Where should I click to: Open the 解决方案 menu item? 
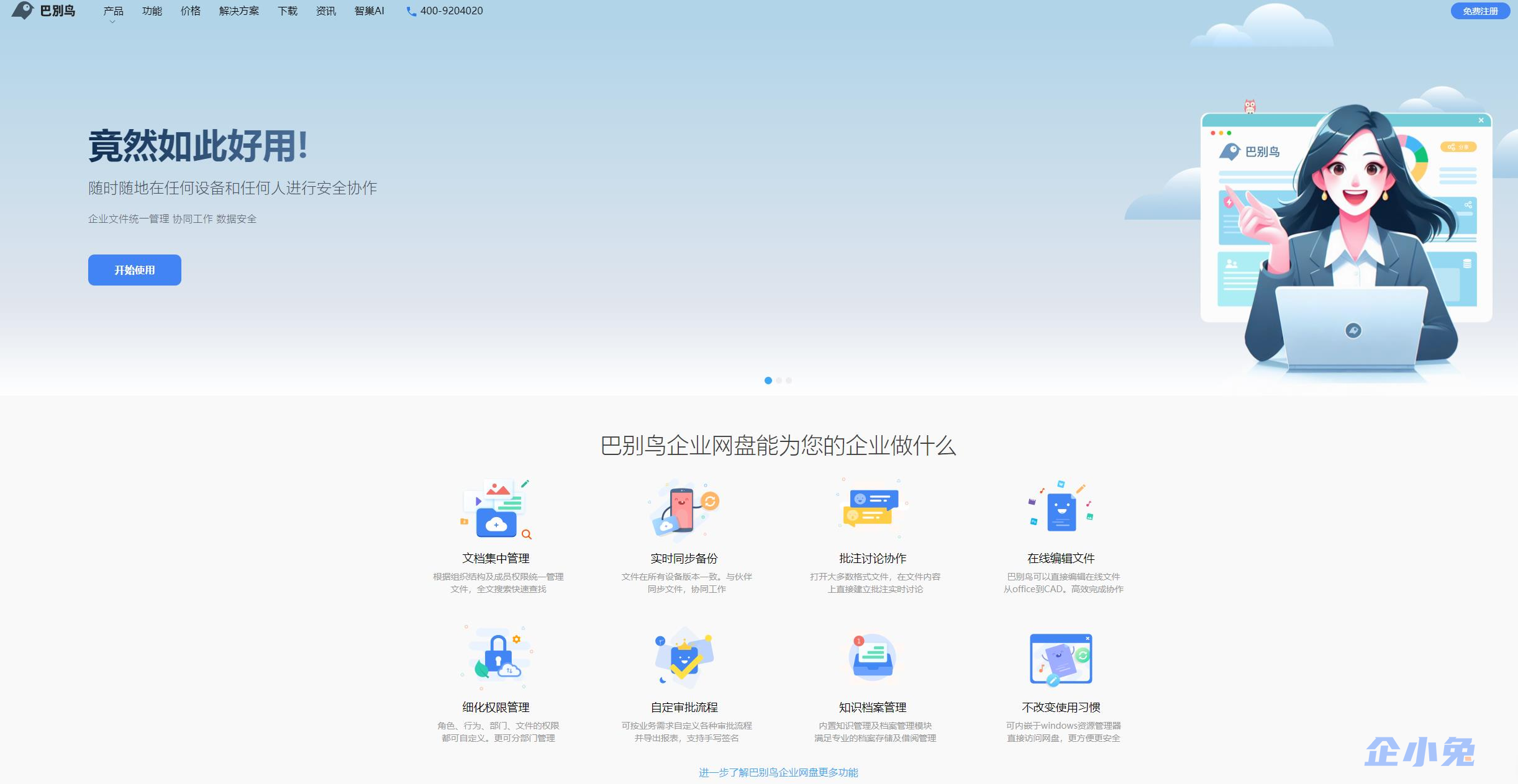pyautogui.click(x=239, y=11)
